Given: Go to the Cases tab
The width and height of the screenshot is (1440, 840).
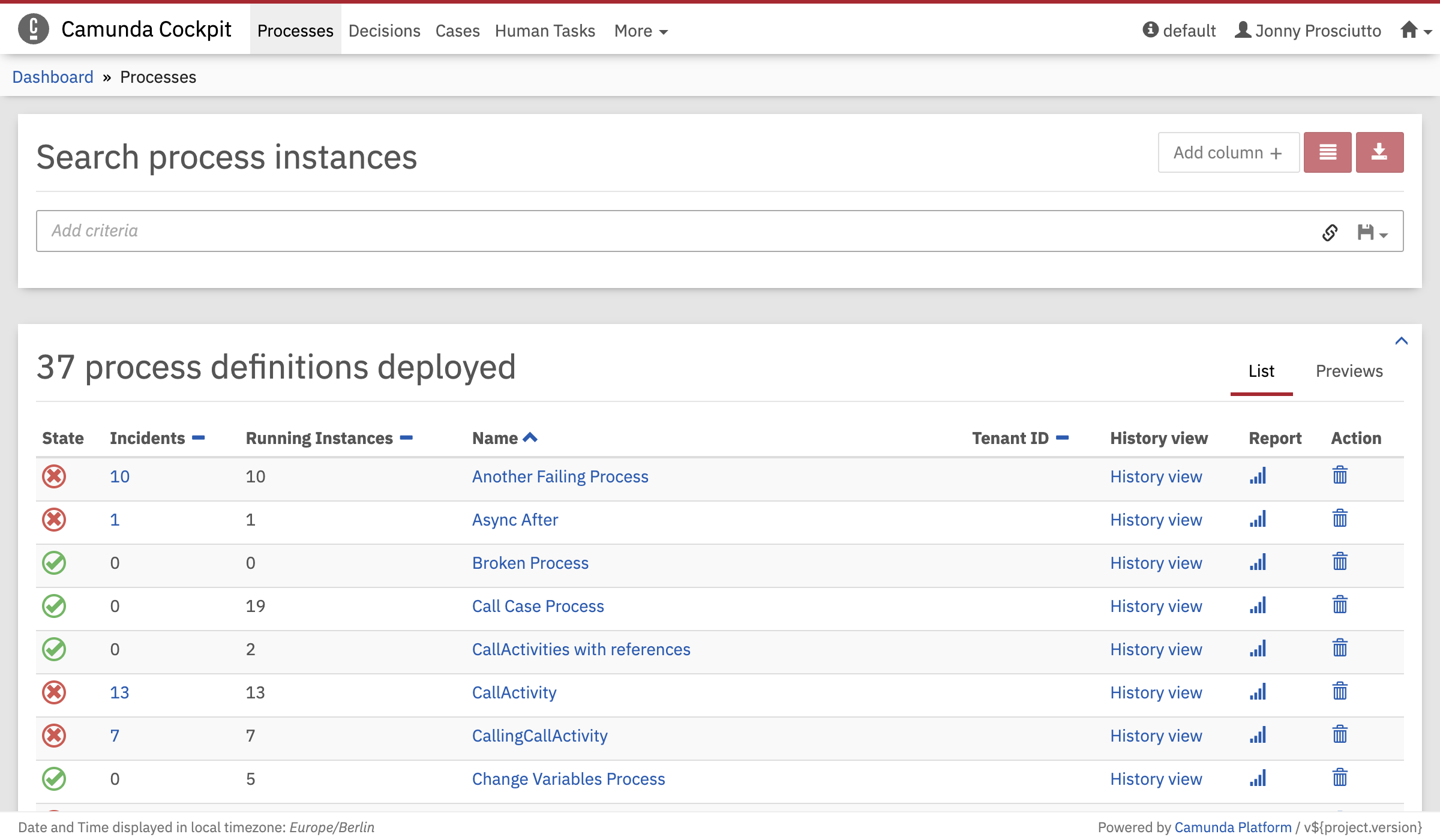Looking at the screenshot, I should [x=457, y=31].
